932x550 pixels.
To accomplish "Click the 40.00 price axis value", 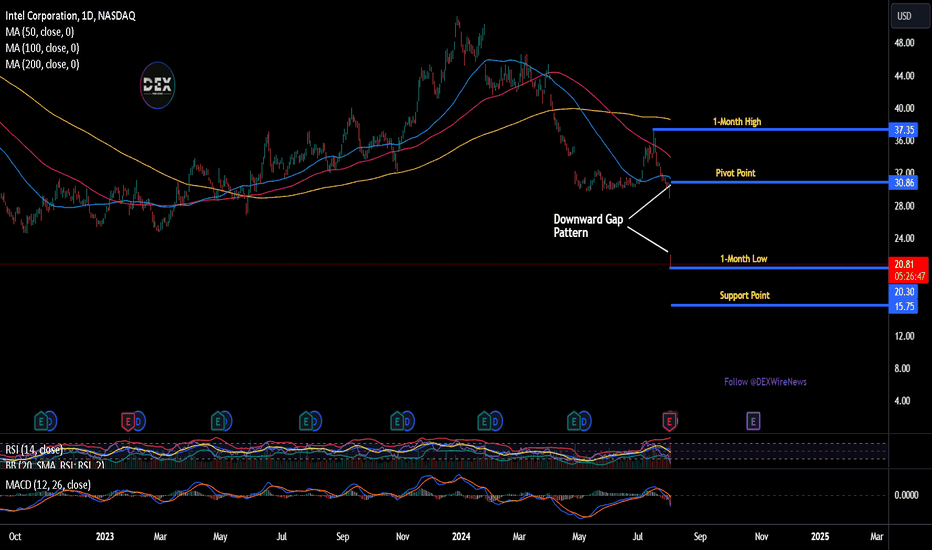I will point(904,108).
